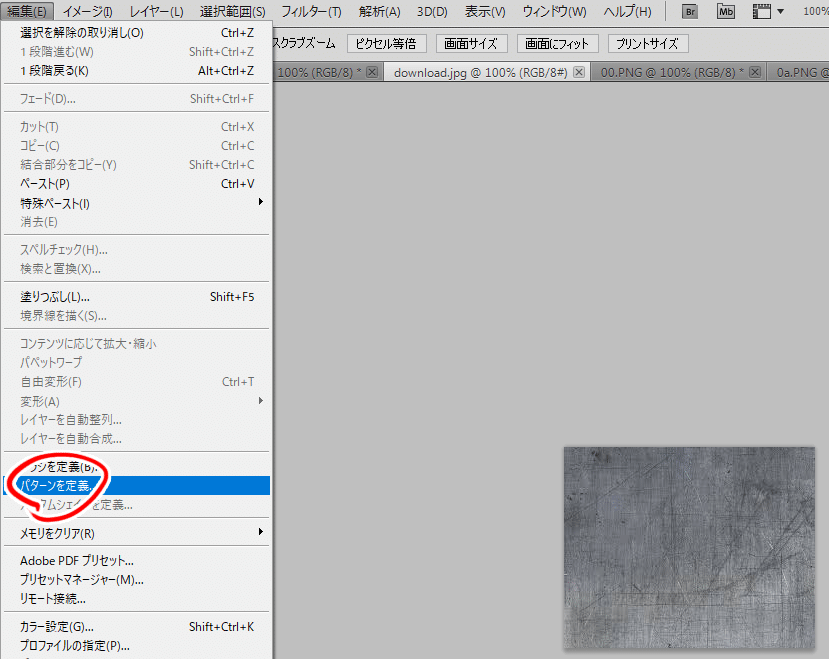Expand the メモリをクリア(R) submenu

tap(136, 533)
